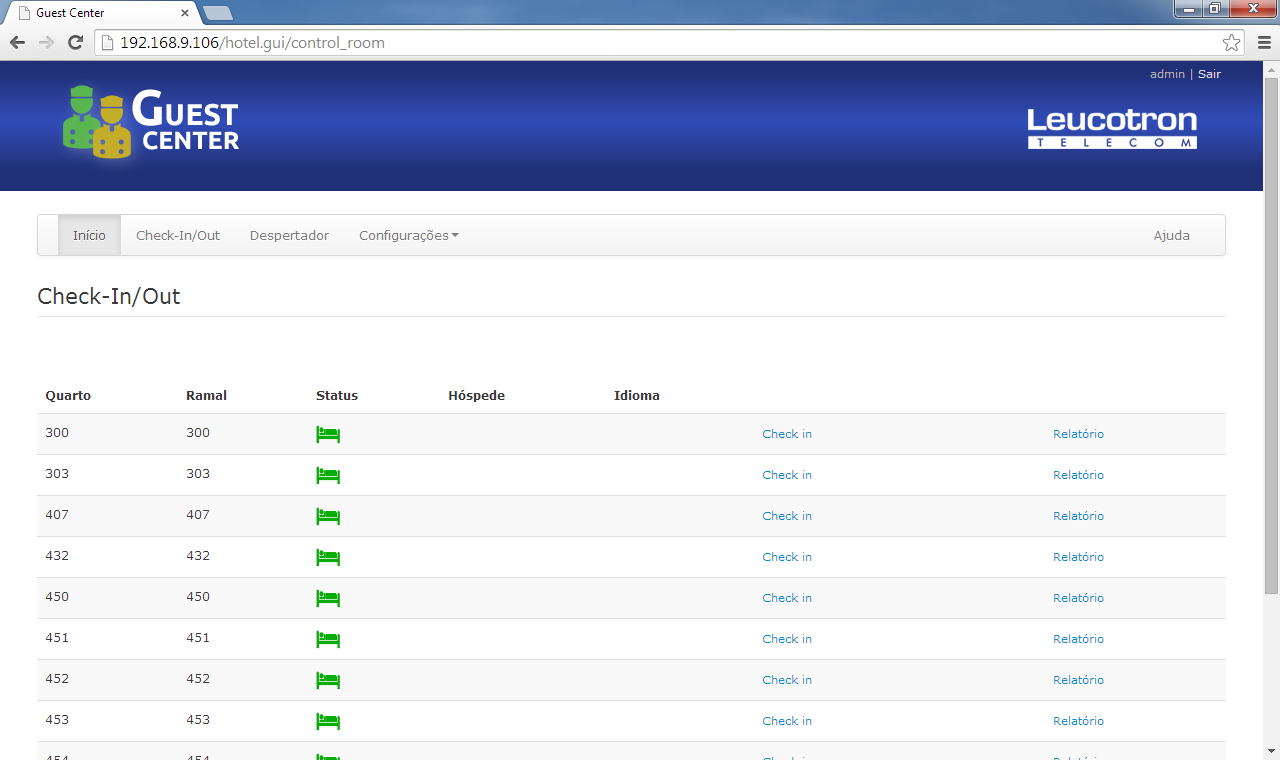Open the Ajuda help menu item

pyautogui.click(x=1172, y=236)
